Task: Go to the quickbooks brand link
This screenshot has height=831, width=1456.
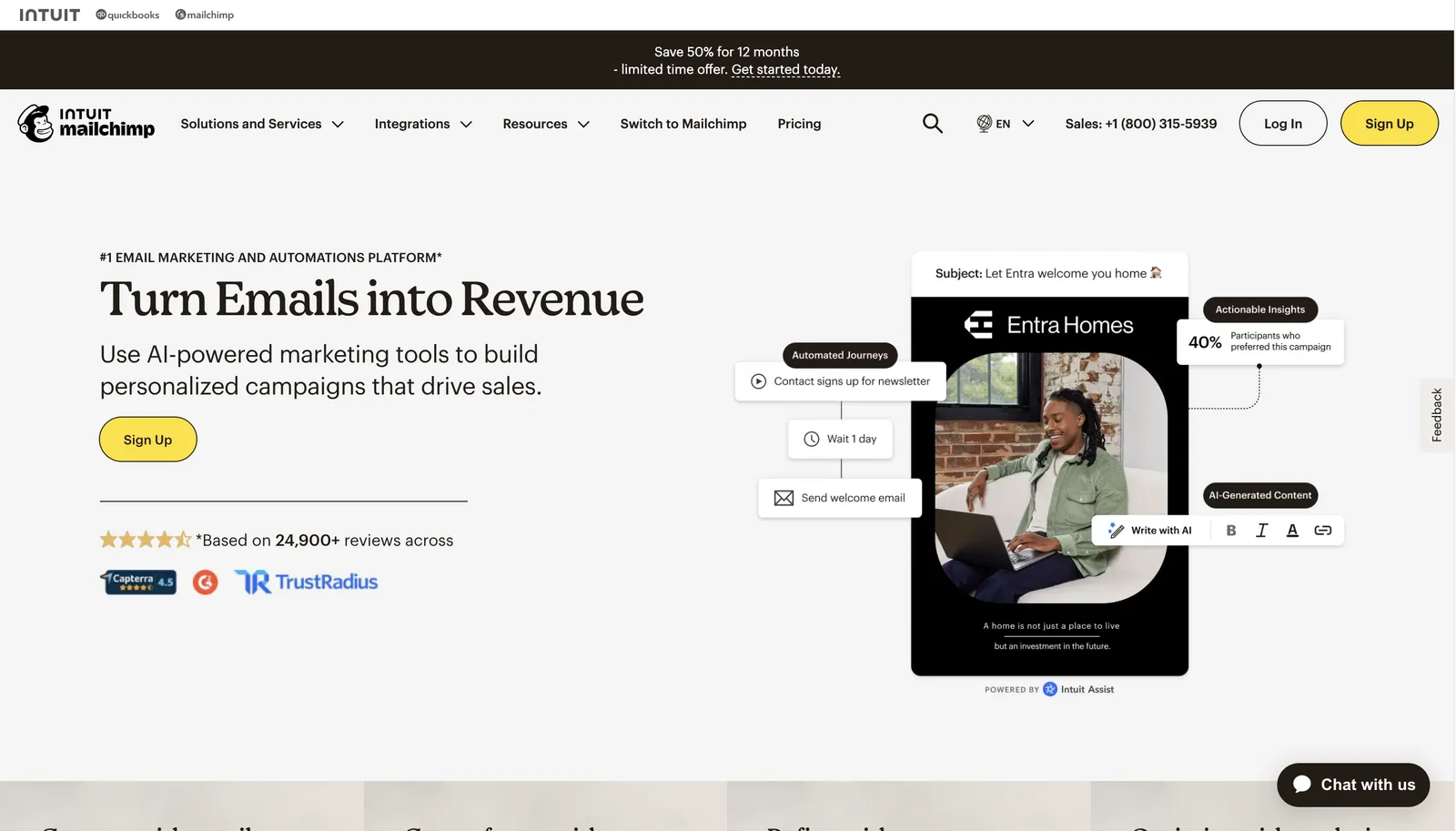Action: click(x=127, y=15)
